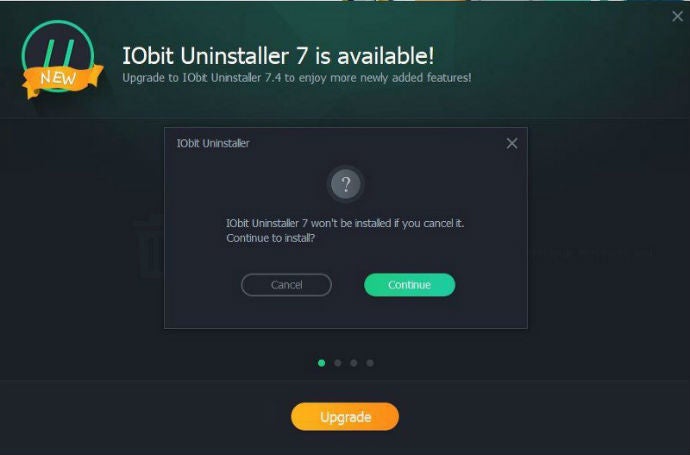Select the first green slide indicator dot
690x455 pixels.
click(x=322, y=363)
